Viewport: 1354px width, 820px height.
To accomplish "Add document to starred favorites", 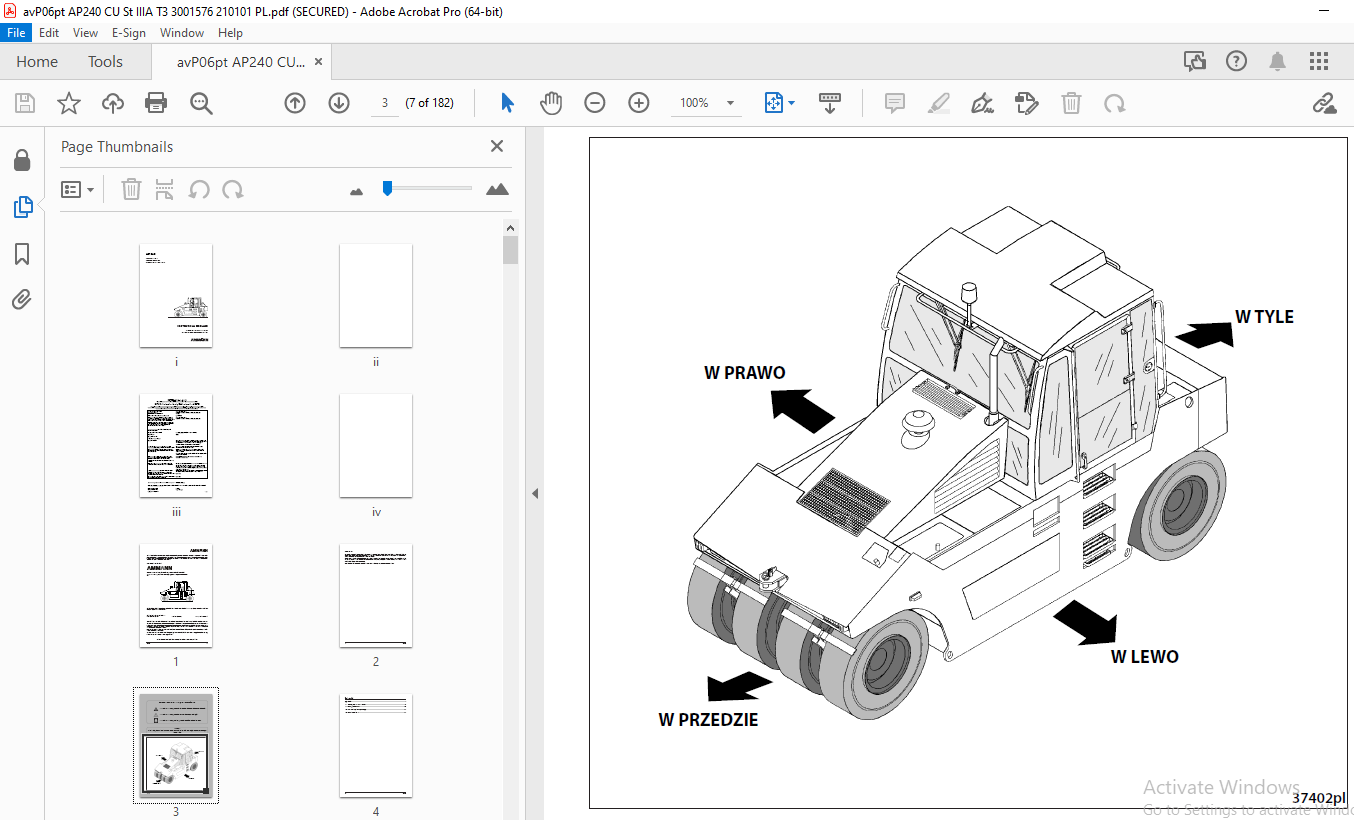I will pyautogui.click(x=68, y=103).
